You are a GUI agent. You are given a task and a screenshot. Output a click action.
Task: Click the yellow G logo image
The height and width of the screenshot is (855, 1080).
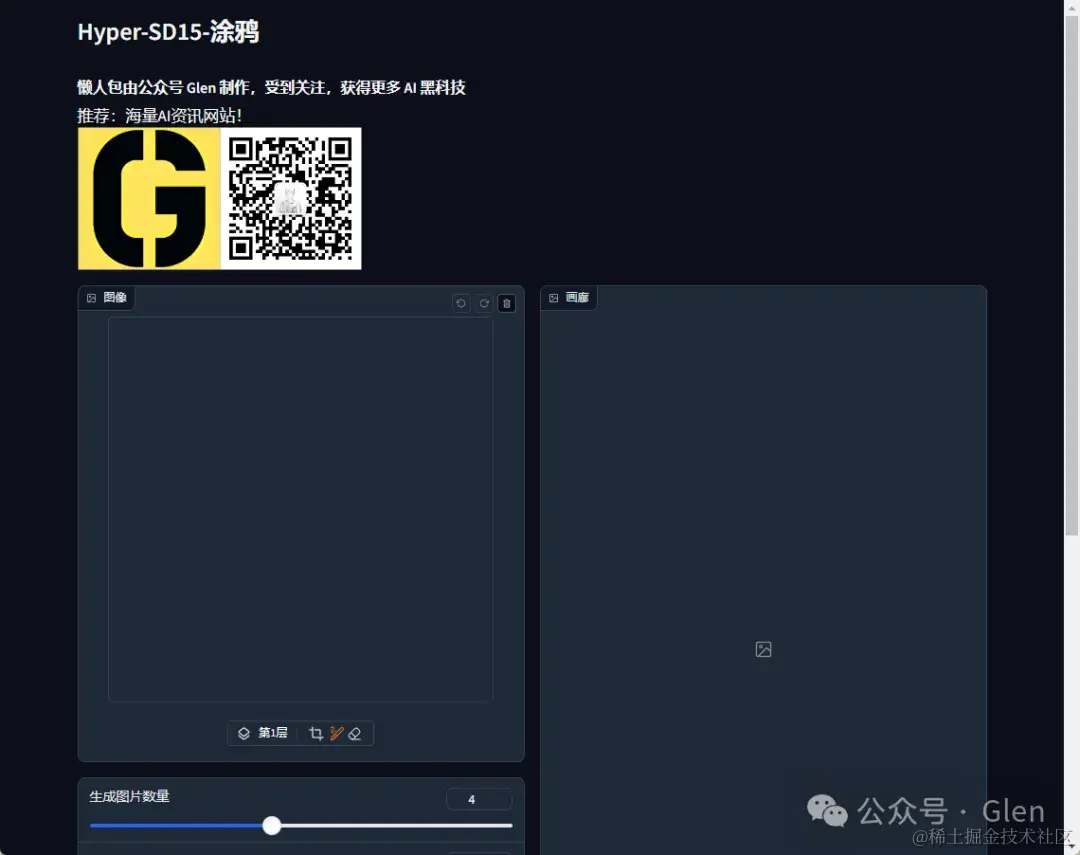coord(149,198)
